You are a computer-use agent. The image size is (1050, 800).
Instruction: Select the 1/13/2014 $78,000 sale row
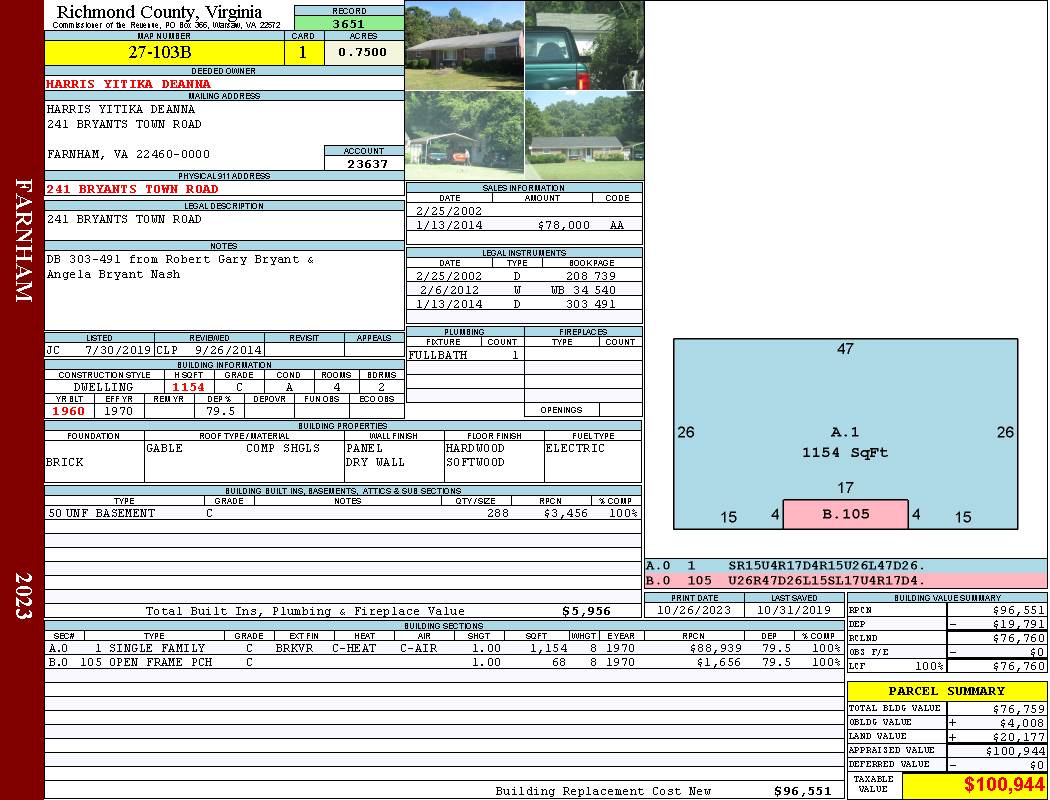[523, 226]
